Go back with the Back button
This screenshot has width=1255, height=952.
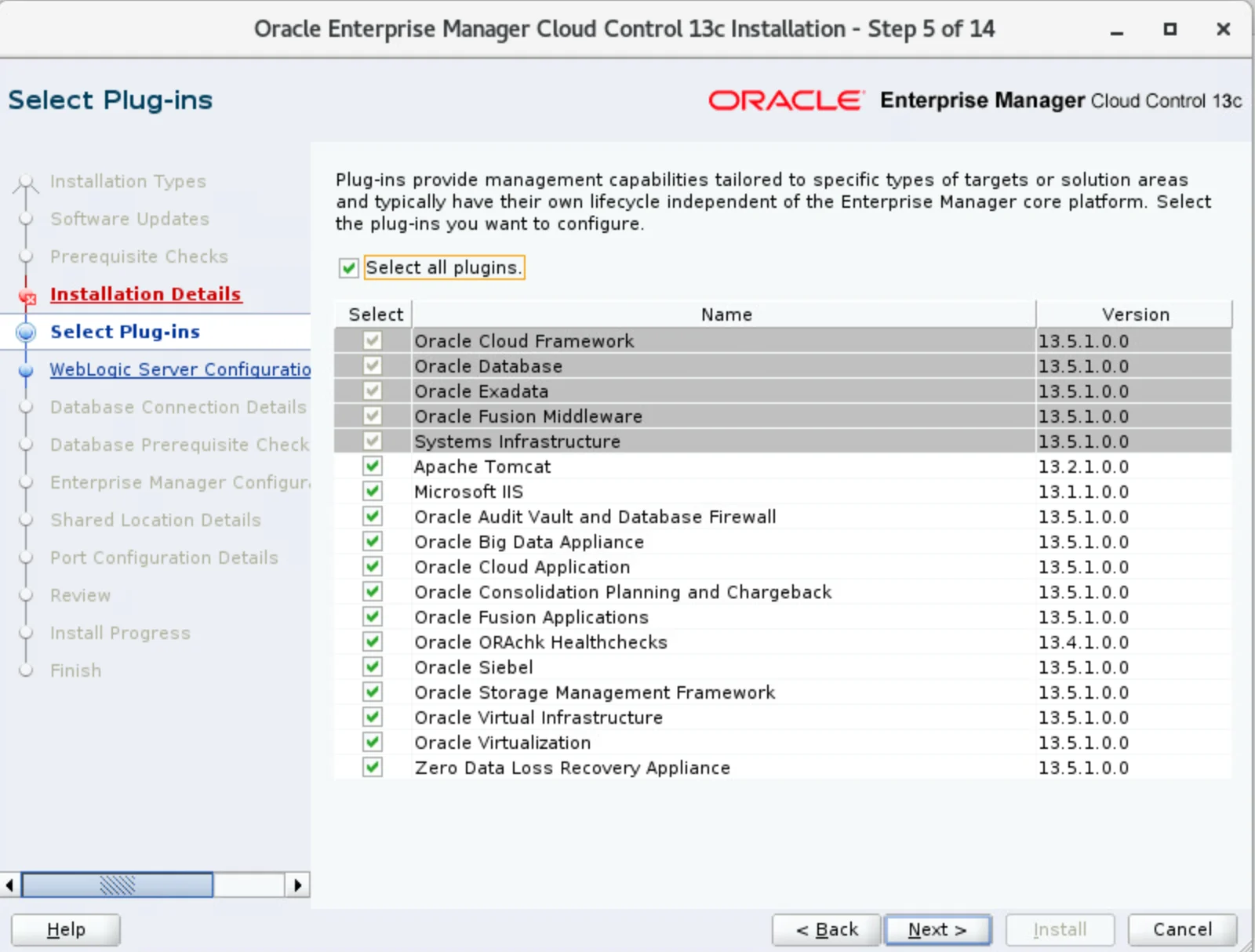pyautogui.click(x=827, y=930)
